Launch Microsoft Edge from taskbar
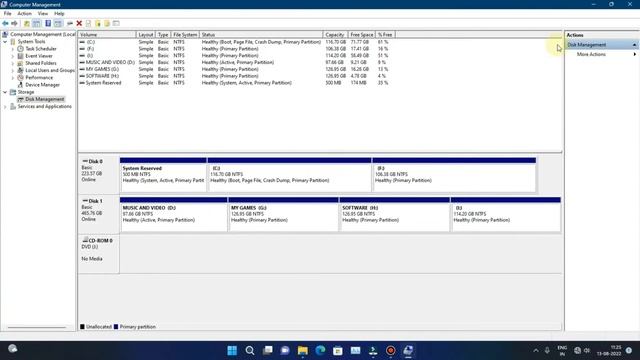640x360 pixels. click(x=320, y=351)
